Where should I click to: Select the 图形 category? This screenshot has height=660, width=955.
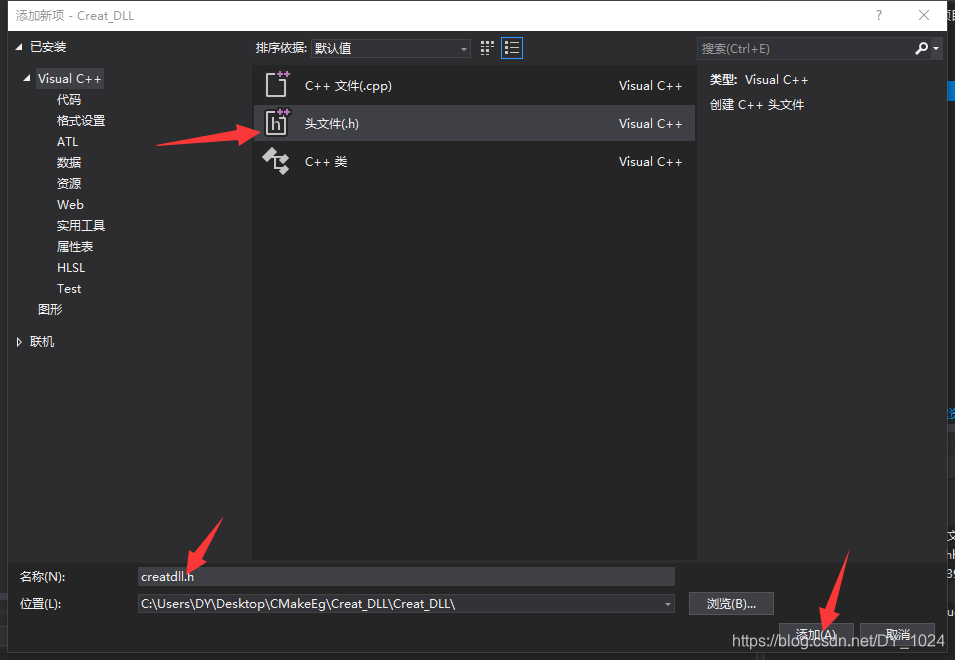pos(50,309)
